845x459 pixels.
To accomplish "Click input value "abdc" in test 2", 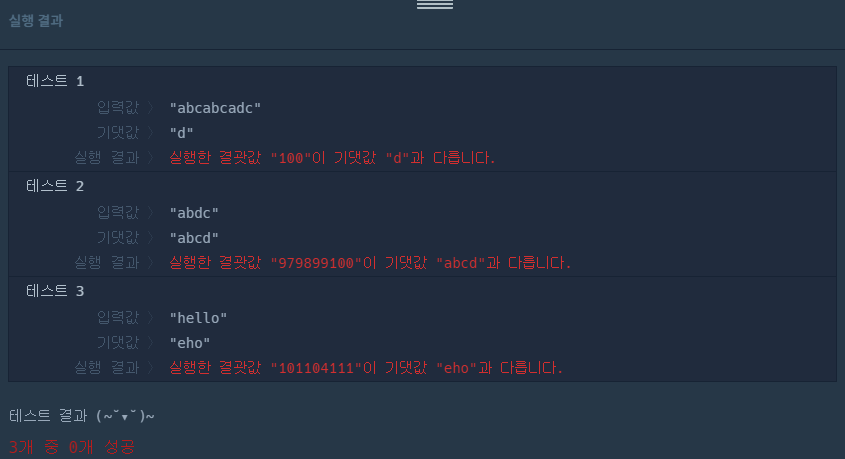I will point(194,213).
